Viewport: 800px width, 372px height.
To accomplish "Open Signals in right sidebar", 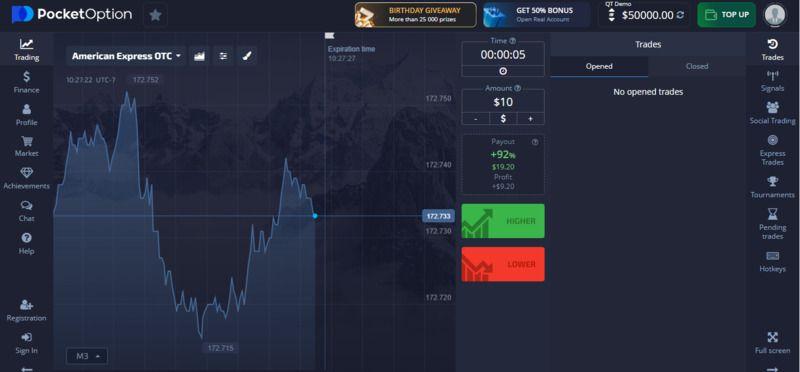I will click(772, 82).
